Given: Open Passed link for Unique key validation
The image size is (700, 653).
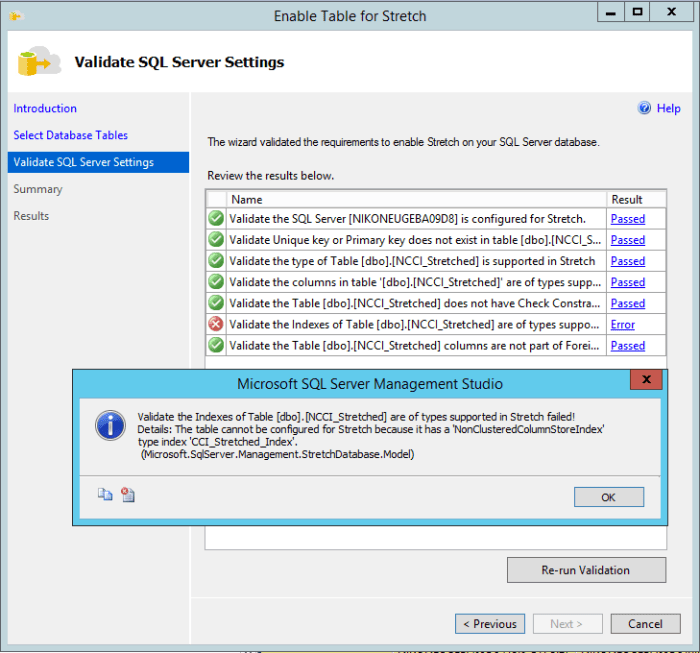Looking at the screenshot, I should pyautogui.click(x=628, y=240).
